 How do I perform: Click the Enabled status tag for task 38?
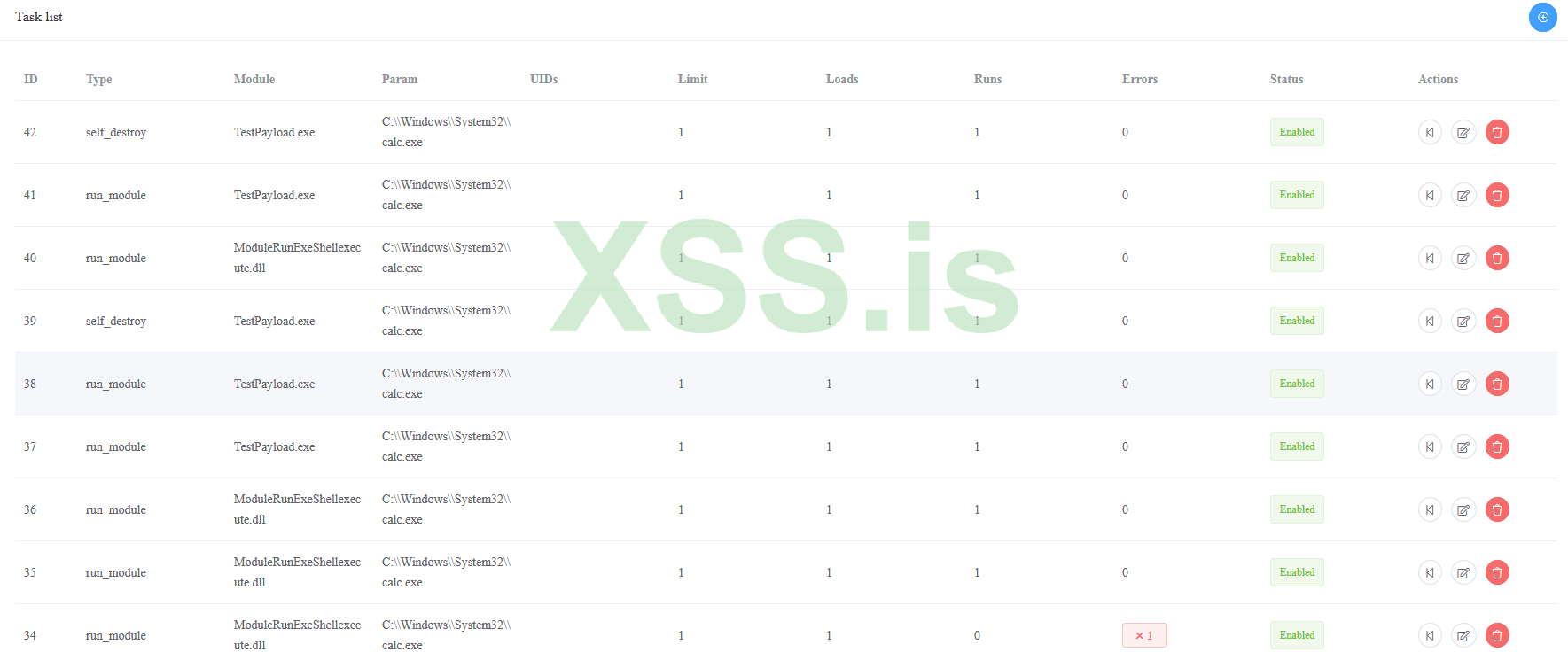coord(1297,384)
